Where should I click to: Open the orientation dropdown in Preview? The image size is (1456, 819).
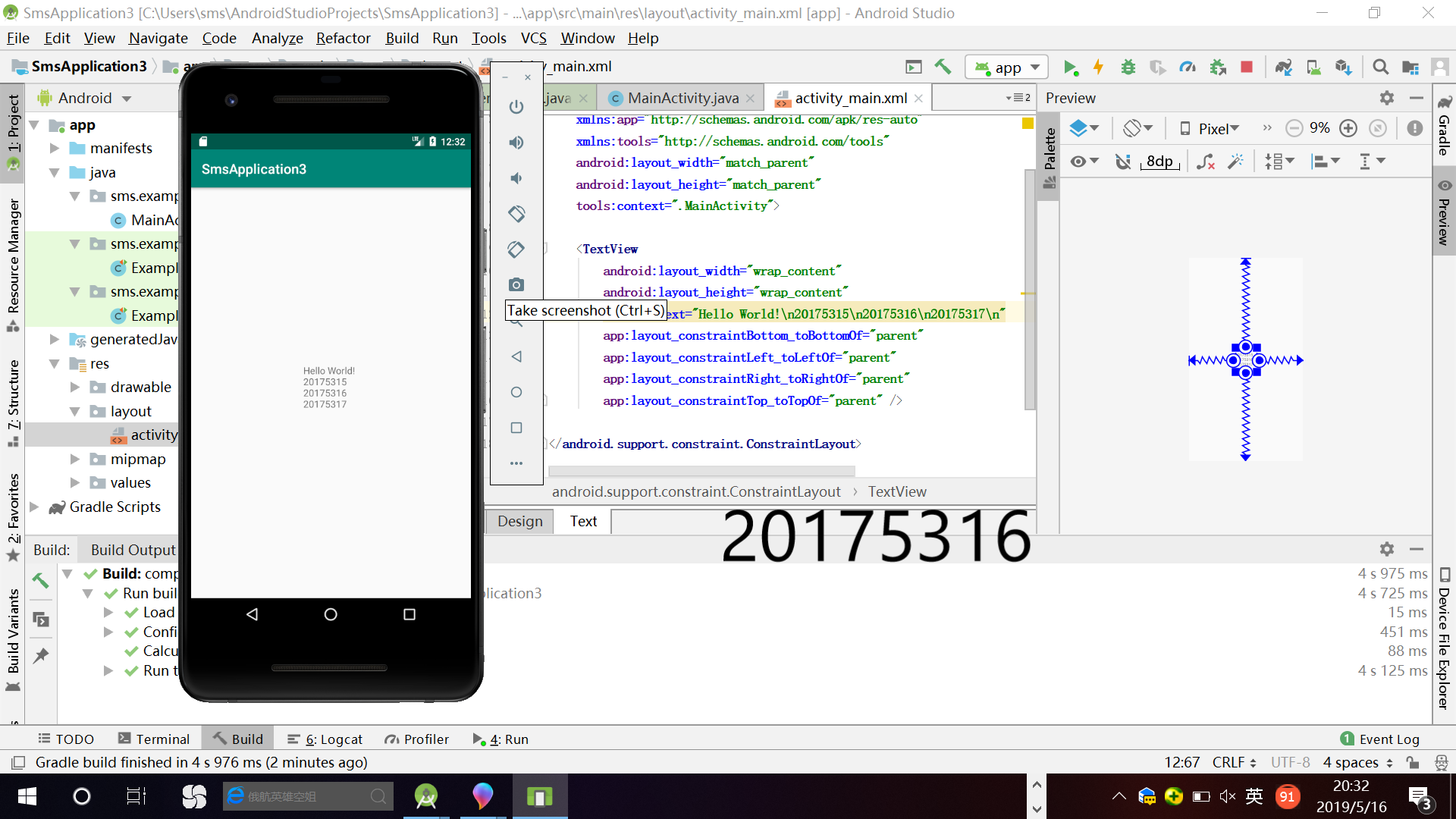click(x=1137, y=128)
